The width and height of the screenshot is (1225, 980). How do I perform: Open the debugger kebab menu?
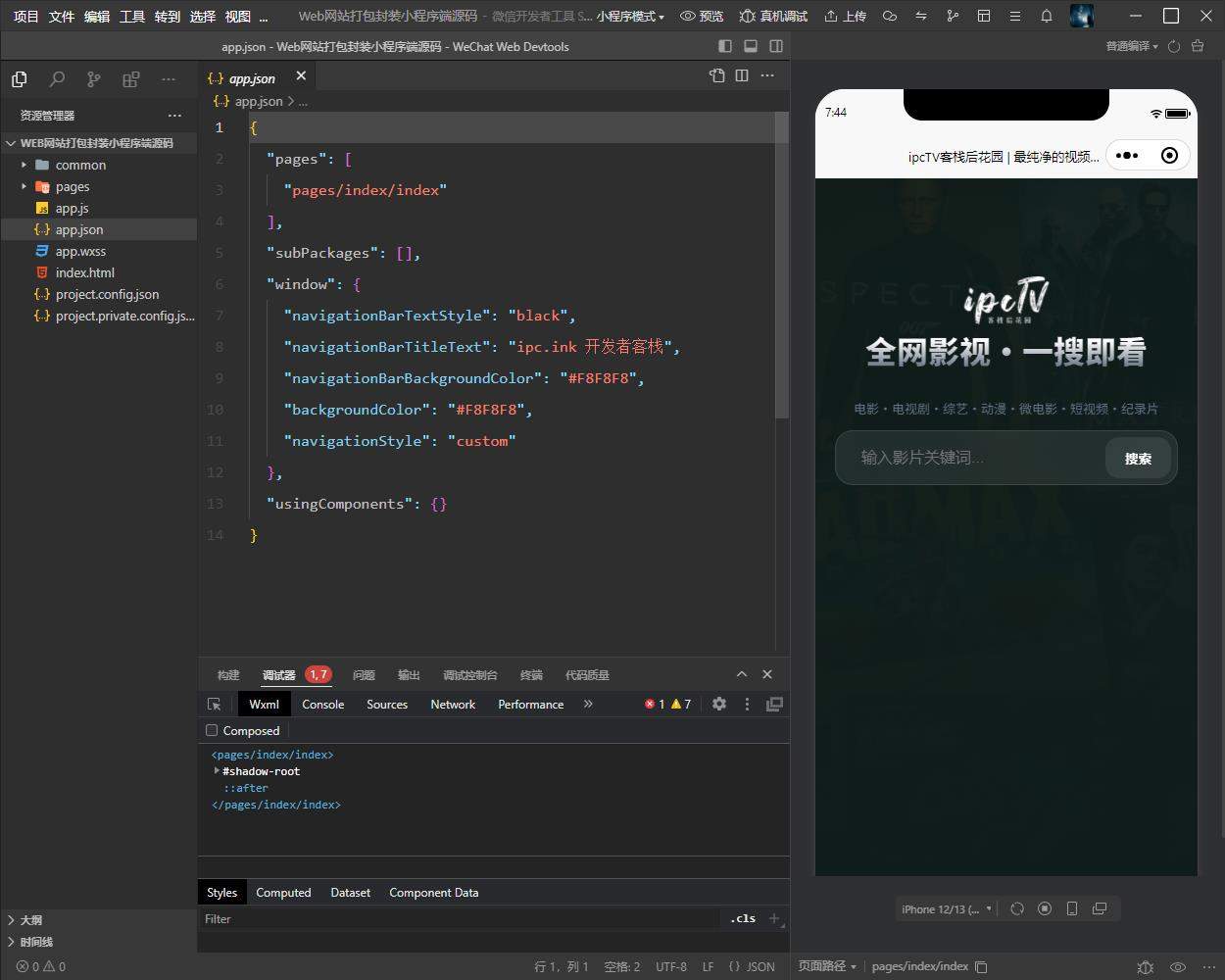[x=747, y=704]
